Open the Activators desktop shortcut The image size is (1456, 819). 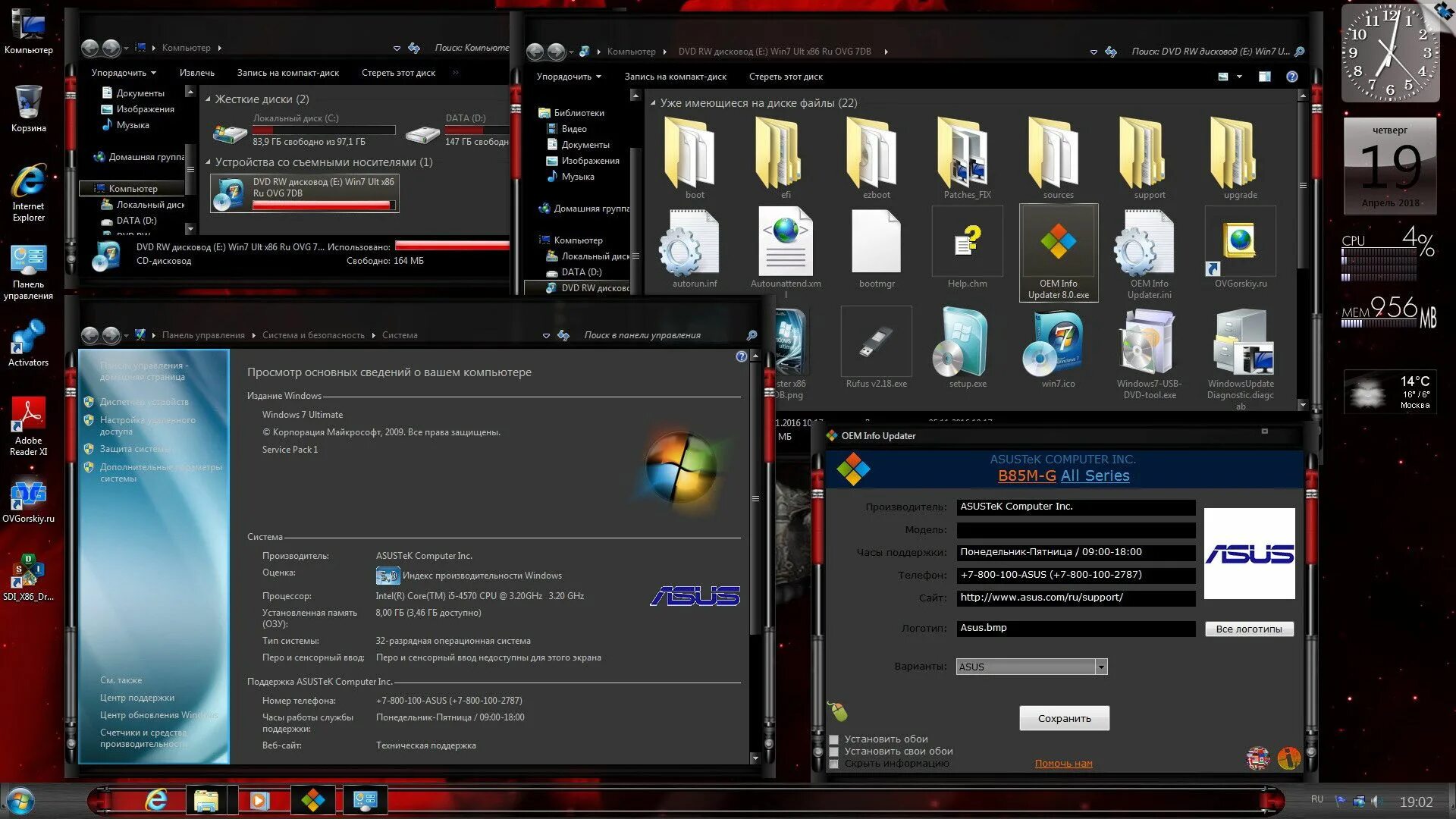[28, 336]
